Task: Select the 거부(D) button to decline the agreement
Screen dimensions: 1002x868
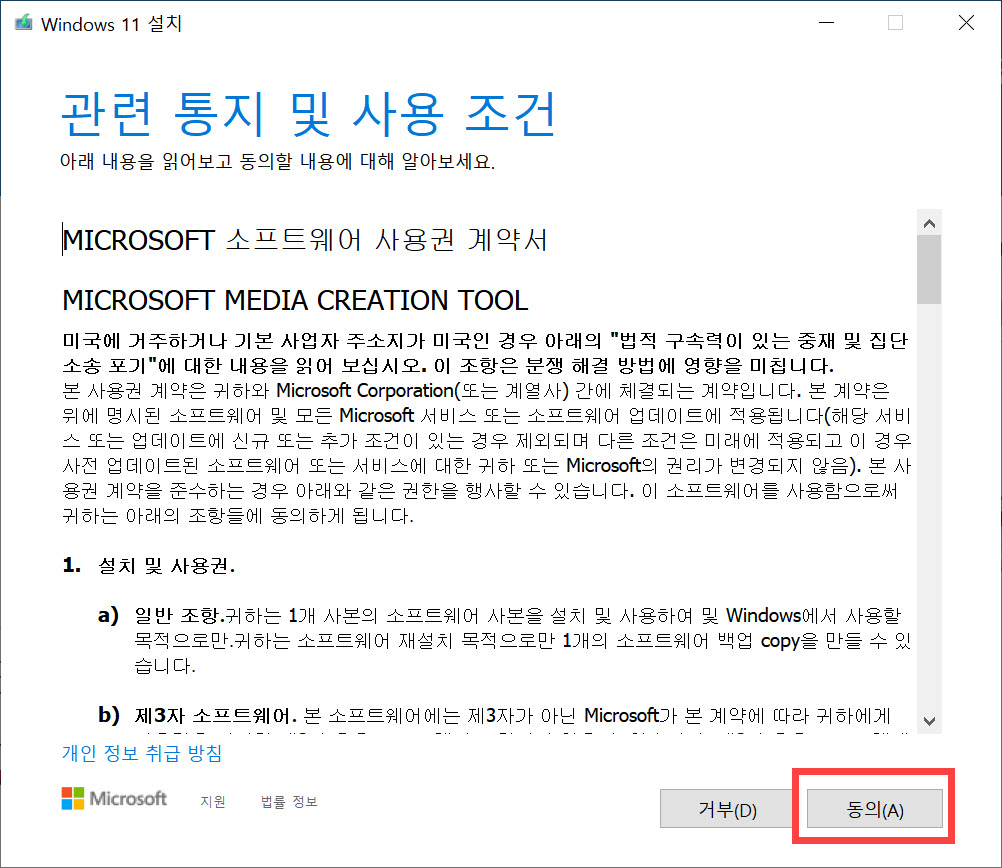Action: 727,808
